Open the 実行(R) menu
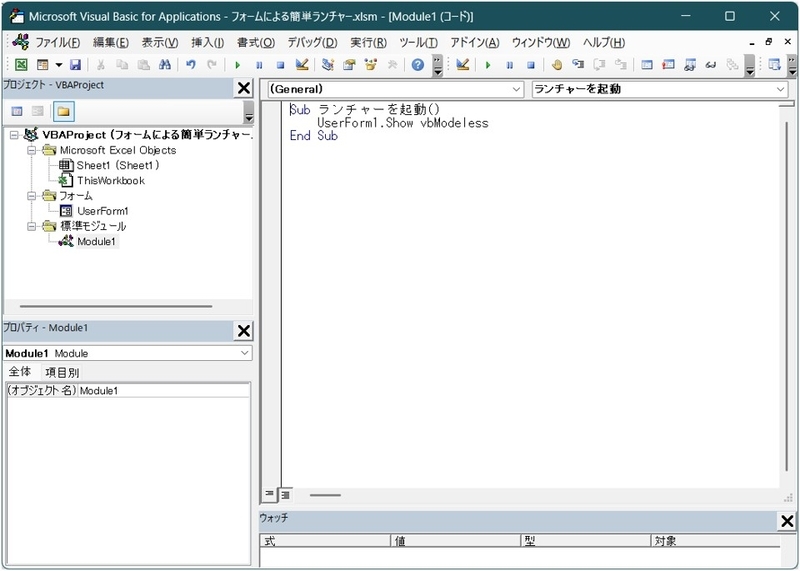Screen dimensions: 800x571 (368, 43)
